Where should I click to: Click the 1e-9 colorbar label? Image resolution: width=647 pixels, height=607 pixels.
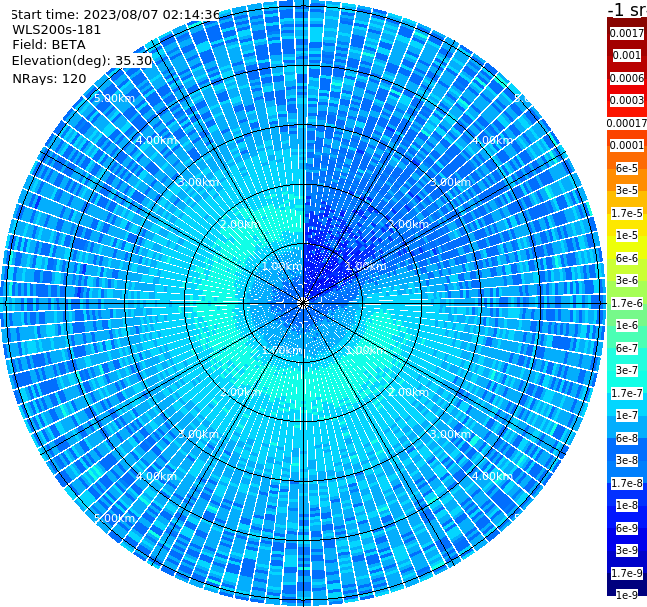(x=627, y=595)
